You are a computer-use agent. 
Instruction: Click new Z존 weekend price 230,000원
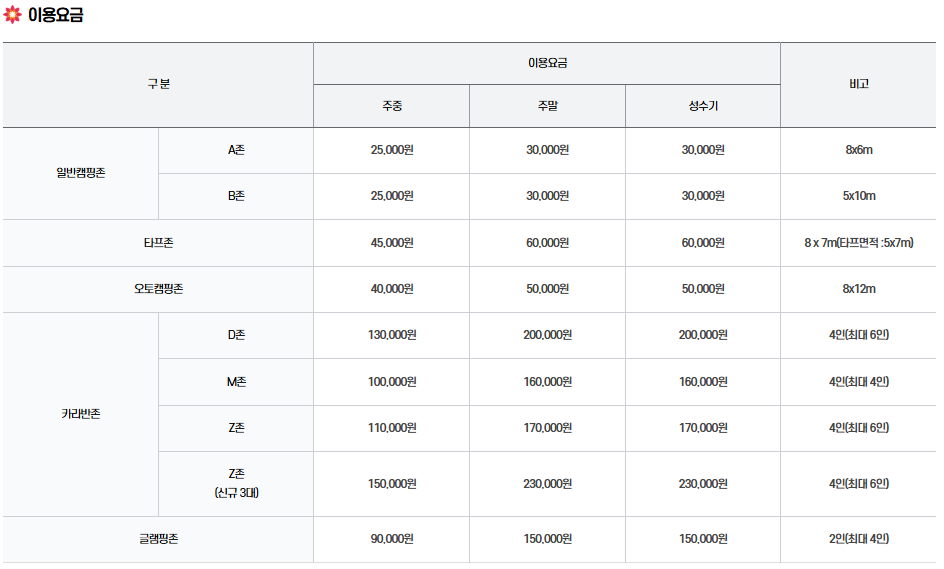click(548, 484)
